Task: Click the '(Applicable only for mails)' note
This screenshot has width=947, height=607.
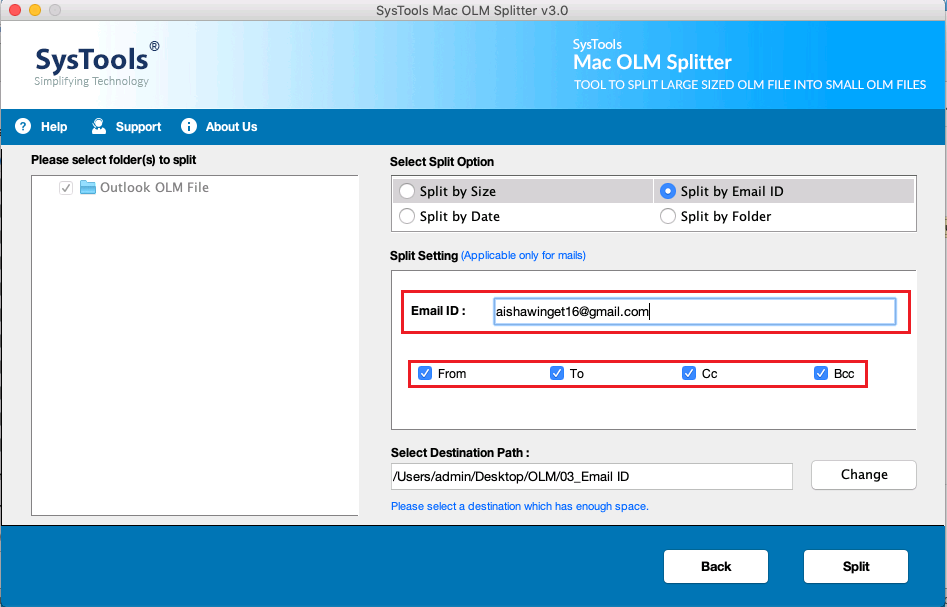Action: (524, 255)
